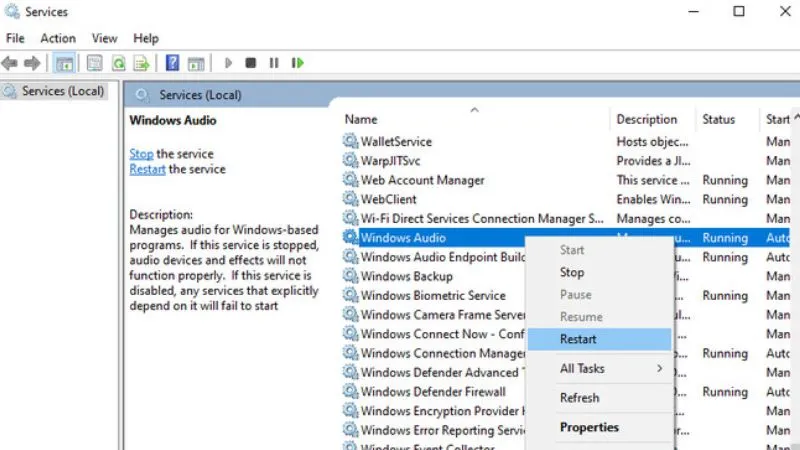Viewport: 800px width, 450px height.
Task: Select the WalletService row
Action: [x=396, y=142]
